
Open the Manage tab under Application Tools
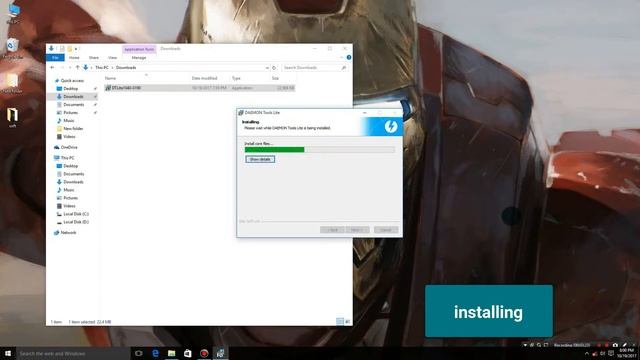coord(139,58)
